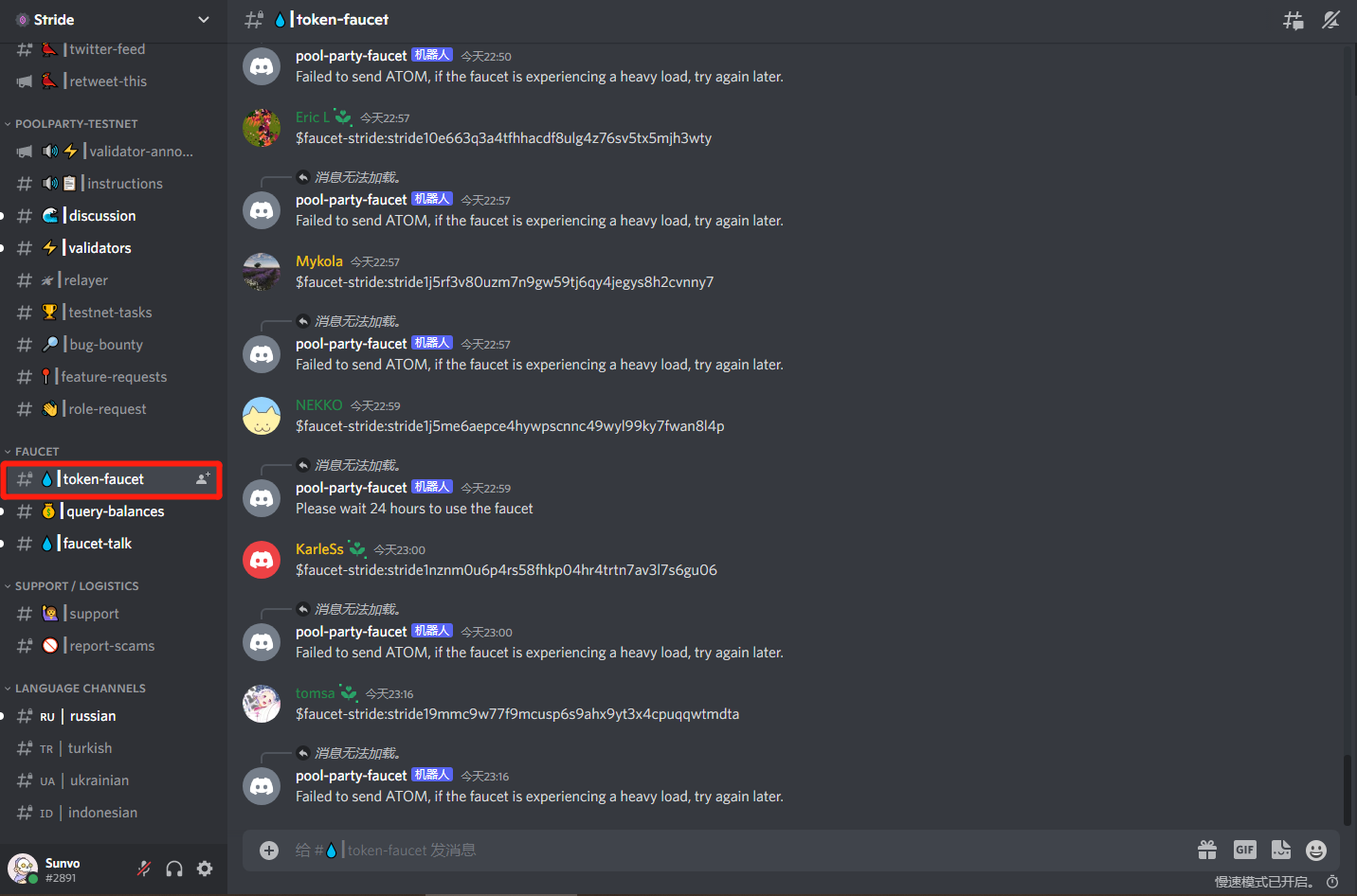
Task: Open user settings gear icon
Action: 205,869
